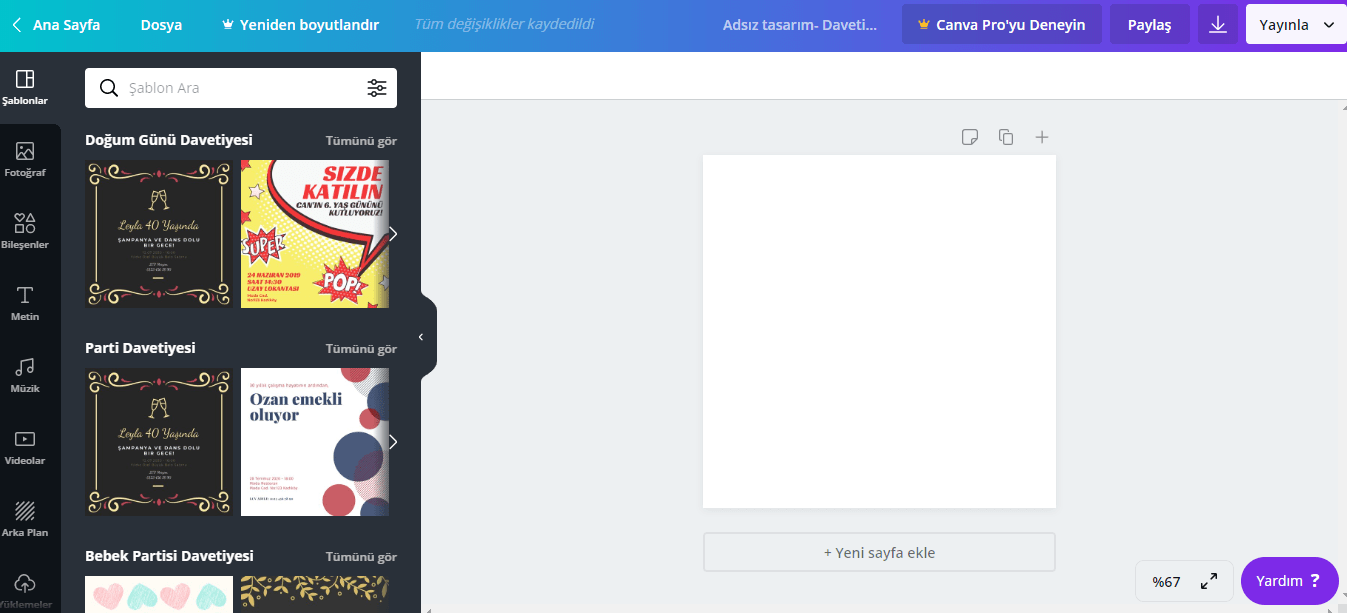
Task: Open template search filter options
Action: click(x=377, y=88)
